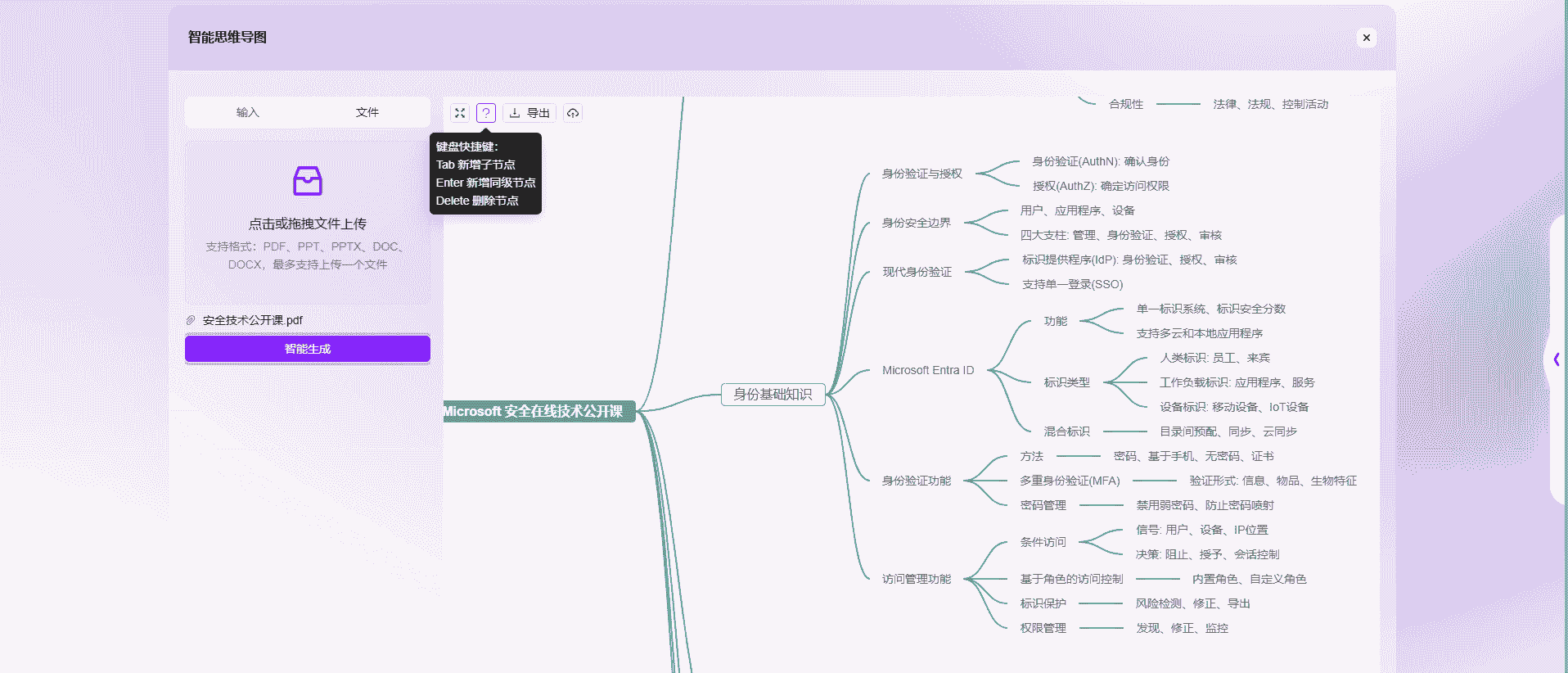Select the root node Microsoft 安全在线技术公开课
The height and width of the screenshot is (673, 1568).
pyautogui.click(x=538, y=411)
